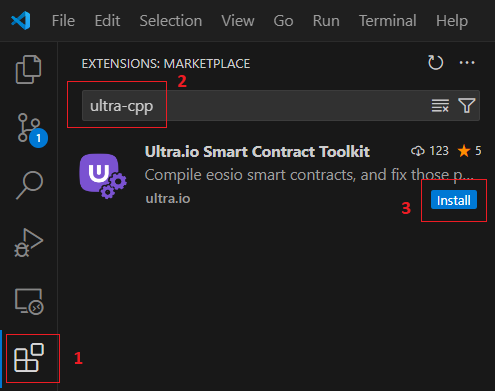This screenshot has width=495, height=391.
Task: Open the Terminal menu
Action: pos(388,21)
